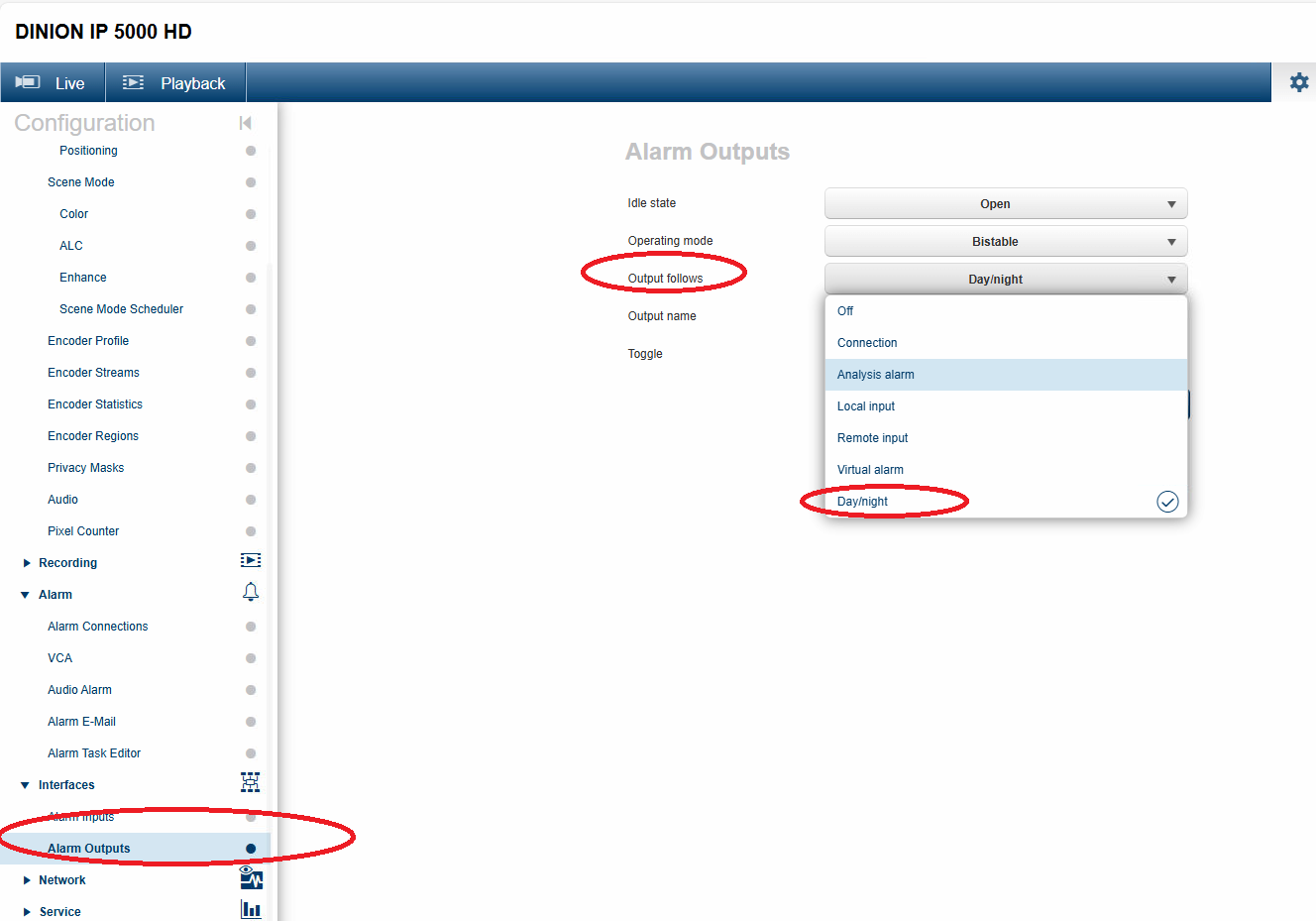The height and width of the screenshot is (921, 1316).
Task: Click the "Idle state" label
Action: point(652,203)
